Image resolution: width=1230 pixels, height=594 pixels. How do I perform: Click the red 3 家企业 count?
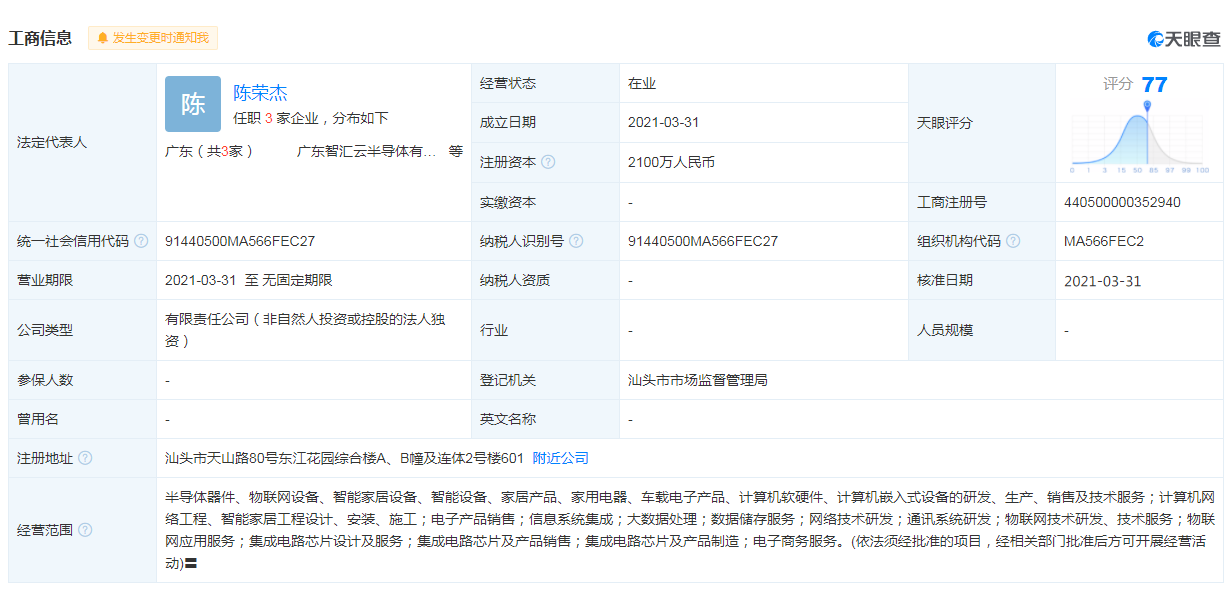coord(269,118)
